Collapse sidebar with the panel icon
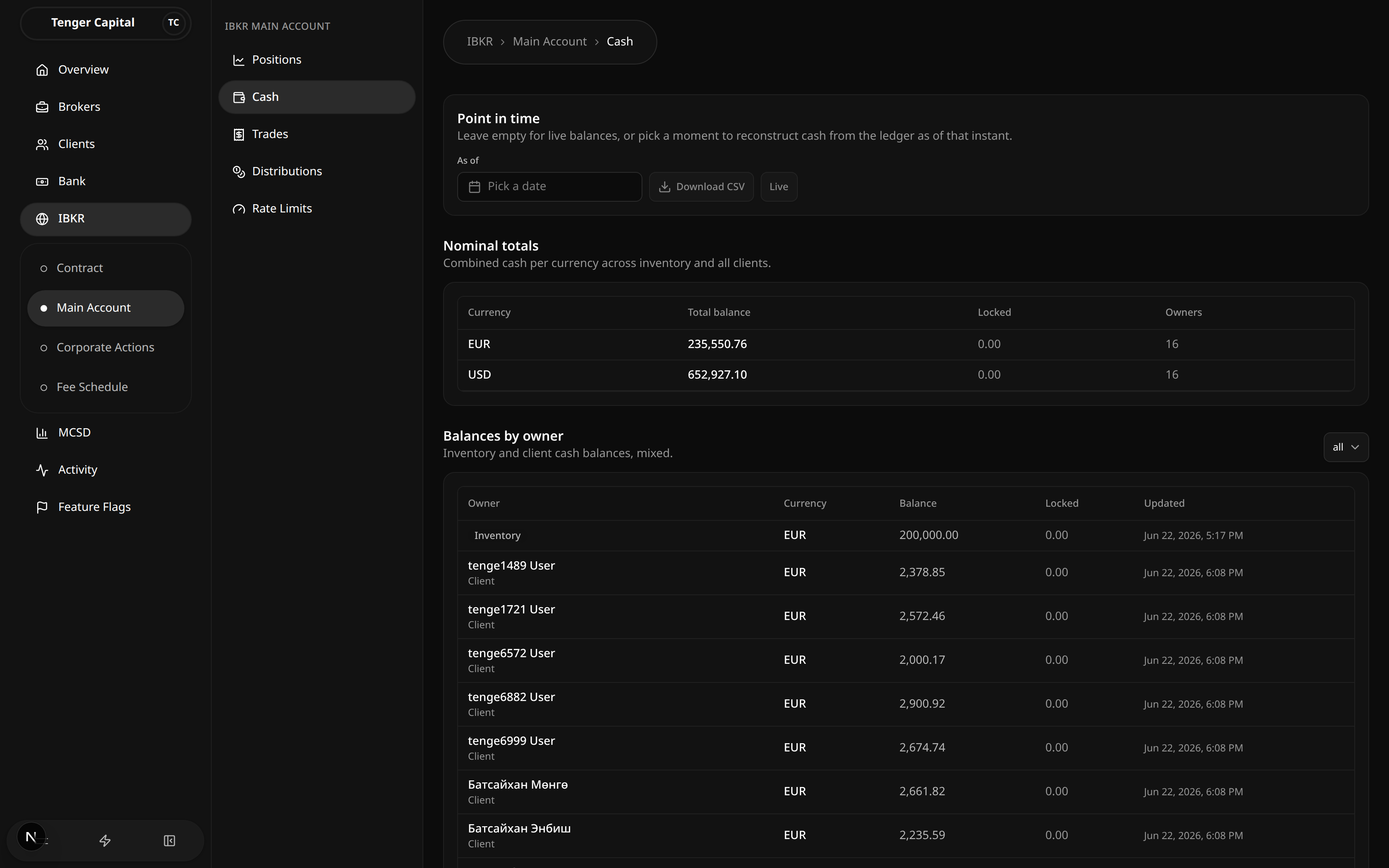The width and height of the screenshot is (1389, 868). click(x=169, y=841)
